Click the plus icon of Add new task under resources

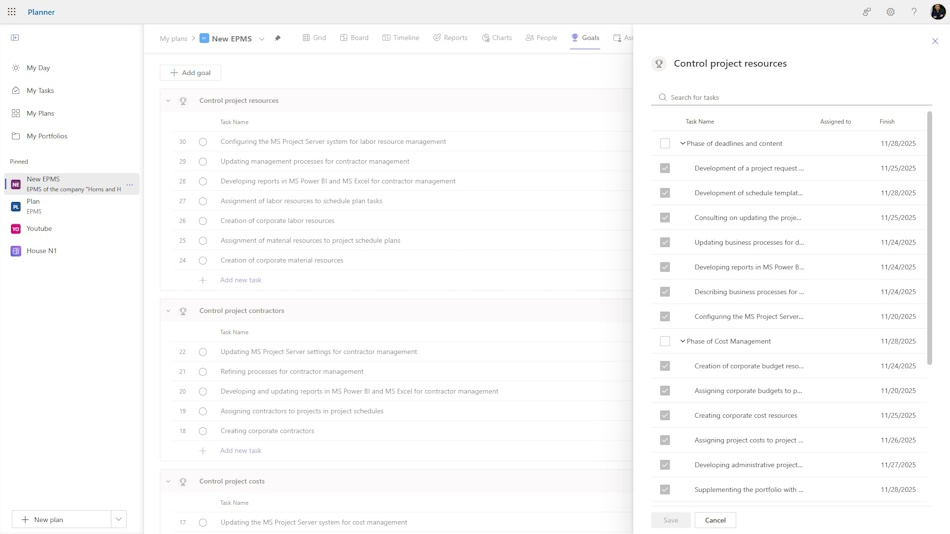coord(203,280)
